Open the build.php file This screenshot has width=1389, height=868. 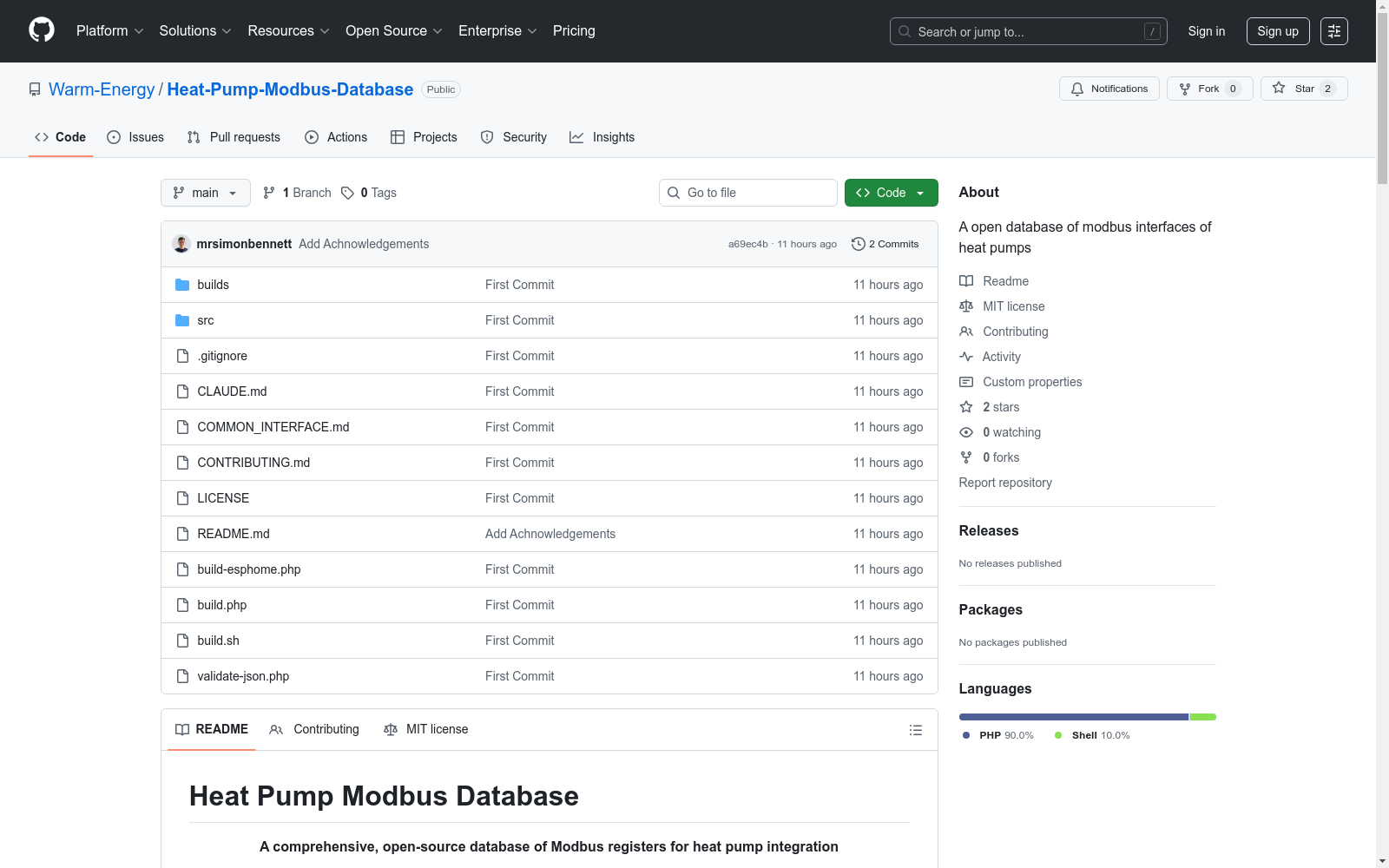pos(222,605)
